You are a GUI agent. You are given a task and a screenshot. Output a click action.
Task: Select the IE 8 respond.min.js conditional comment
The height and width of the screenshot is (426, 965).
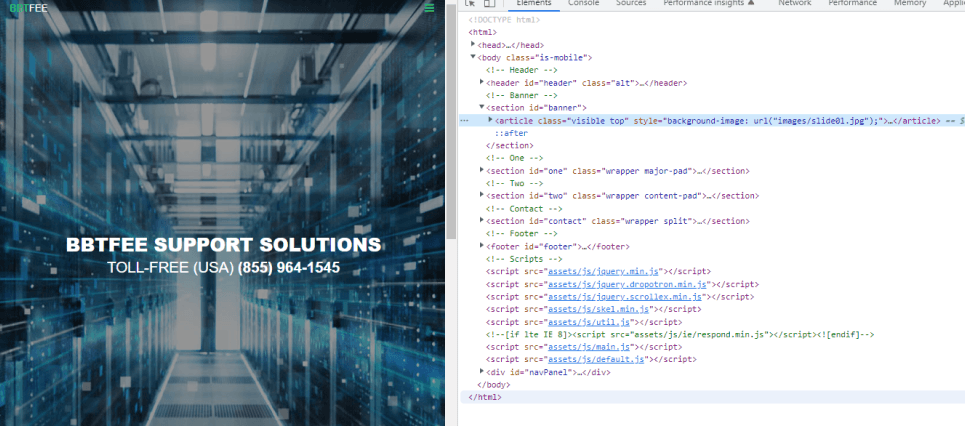(x=680, y=335)
